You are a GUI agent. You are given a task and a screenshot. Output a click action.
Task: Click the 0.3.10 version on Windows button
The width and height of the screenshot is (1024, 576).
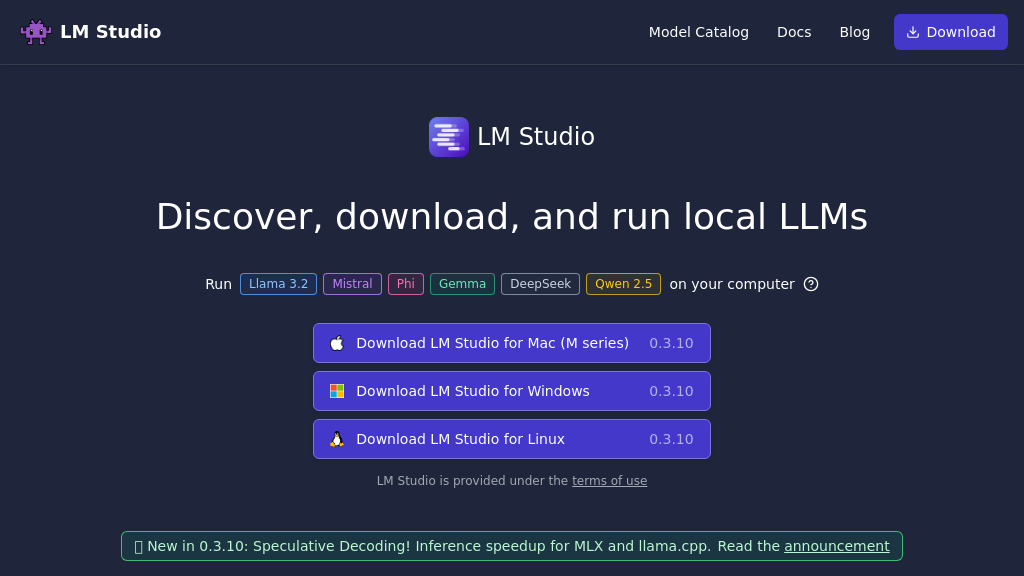pyautogui.click(x=671, y=391)
